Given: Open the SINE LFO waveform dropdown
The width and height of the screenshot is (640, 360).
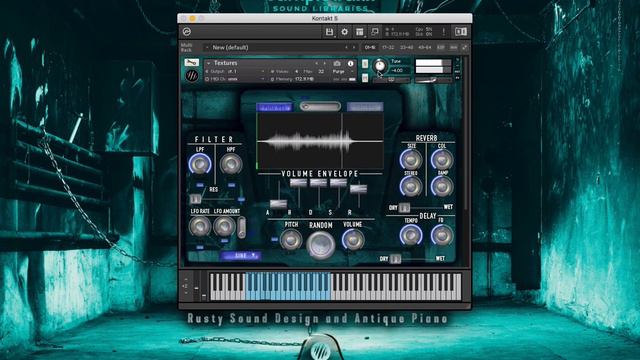Looking at the screenshot, I should (240, 256).
